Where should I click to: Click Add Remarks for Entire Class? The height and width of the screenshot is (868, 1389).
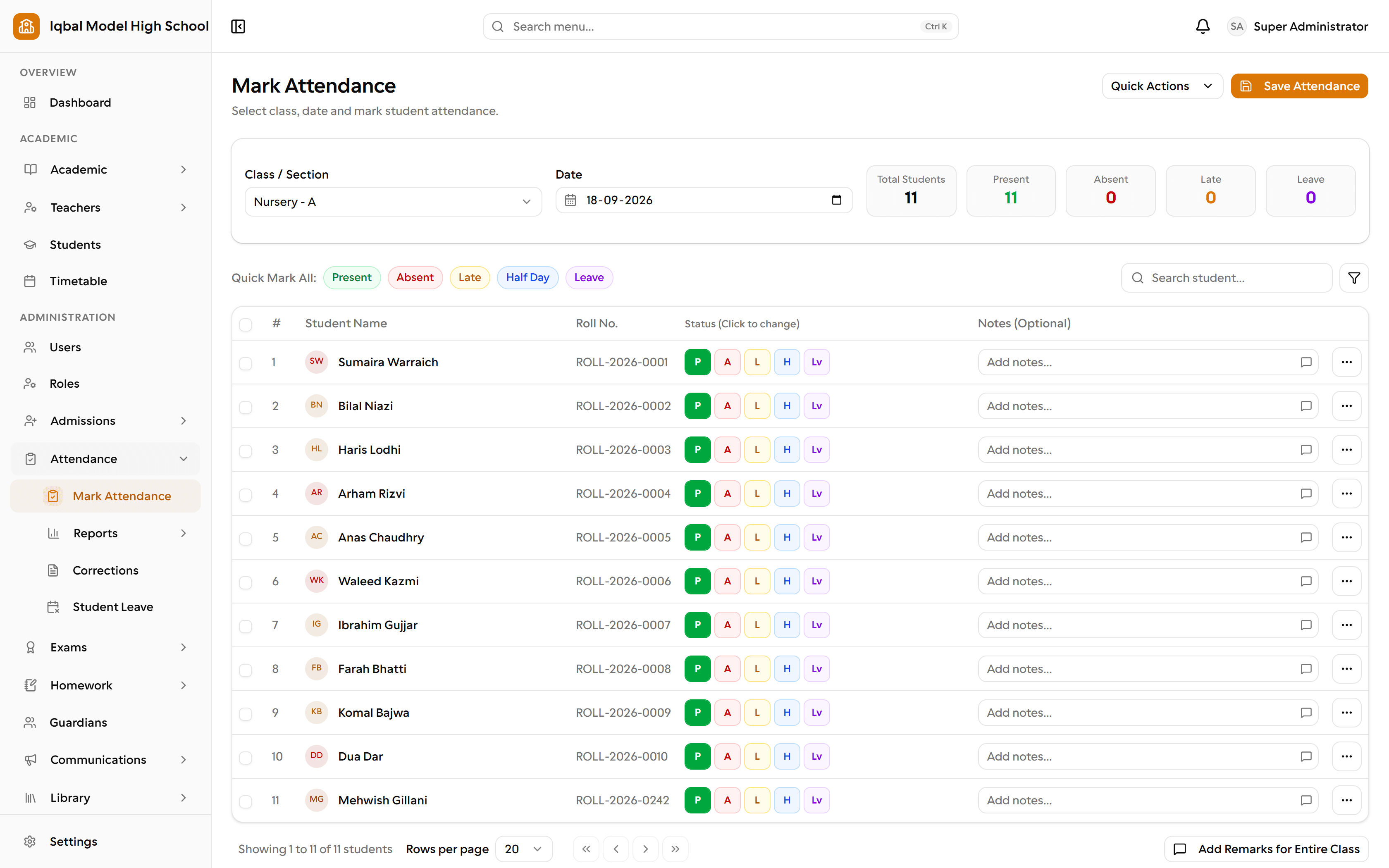tap(1267, 849)
